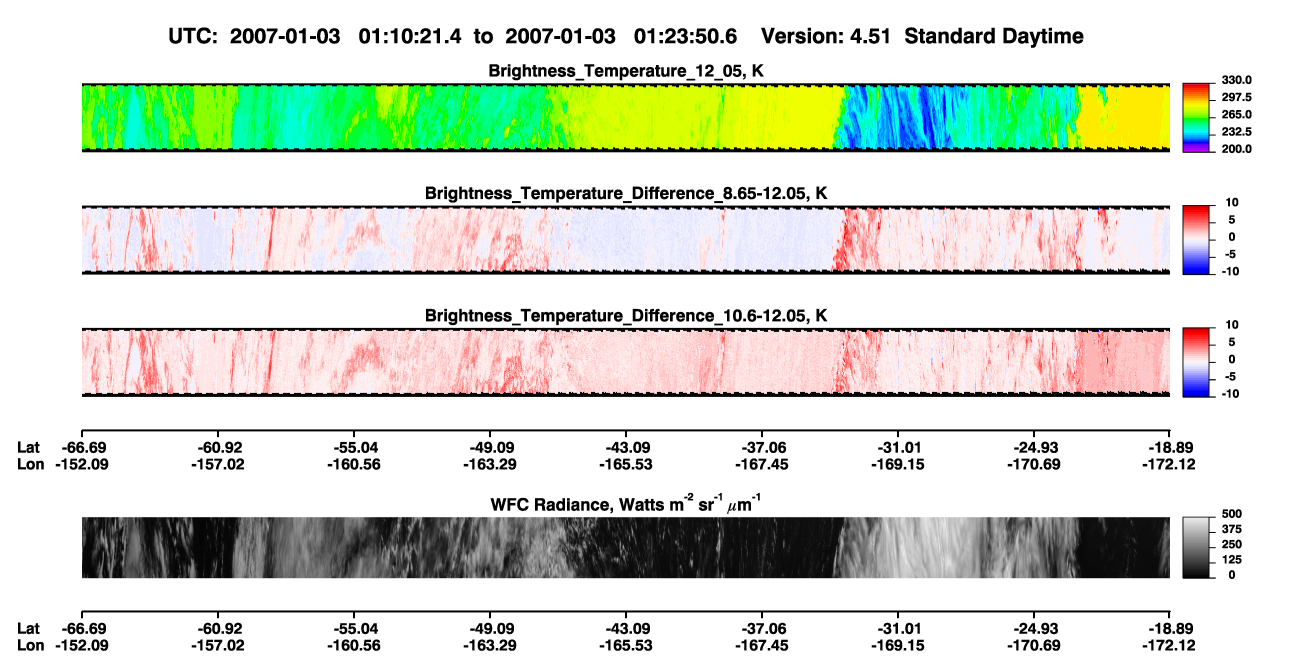
Task: Click the red-blue color bar of 8.65-12.05 panel
Action: pos(1196,240)
